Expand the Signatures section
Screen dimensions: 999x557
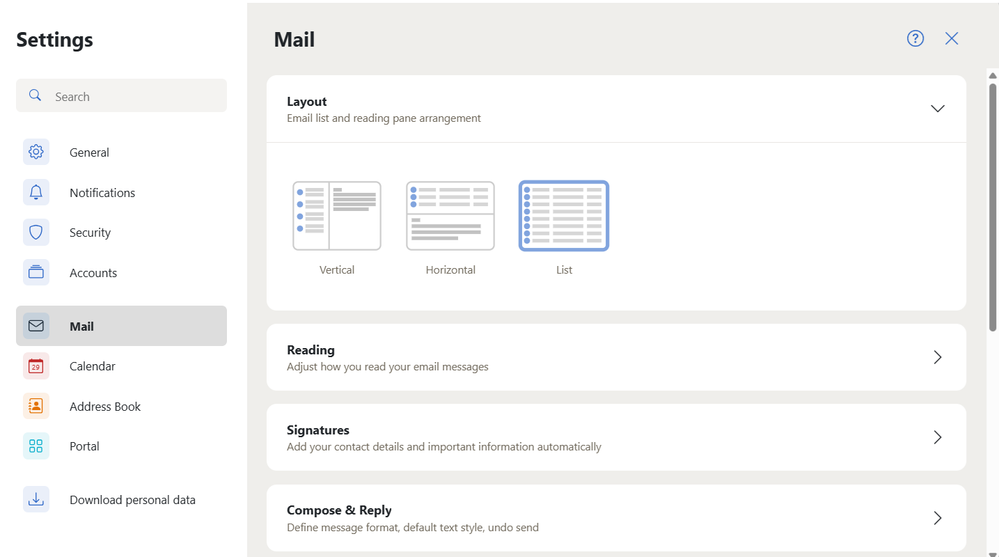(937, 437)
